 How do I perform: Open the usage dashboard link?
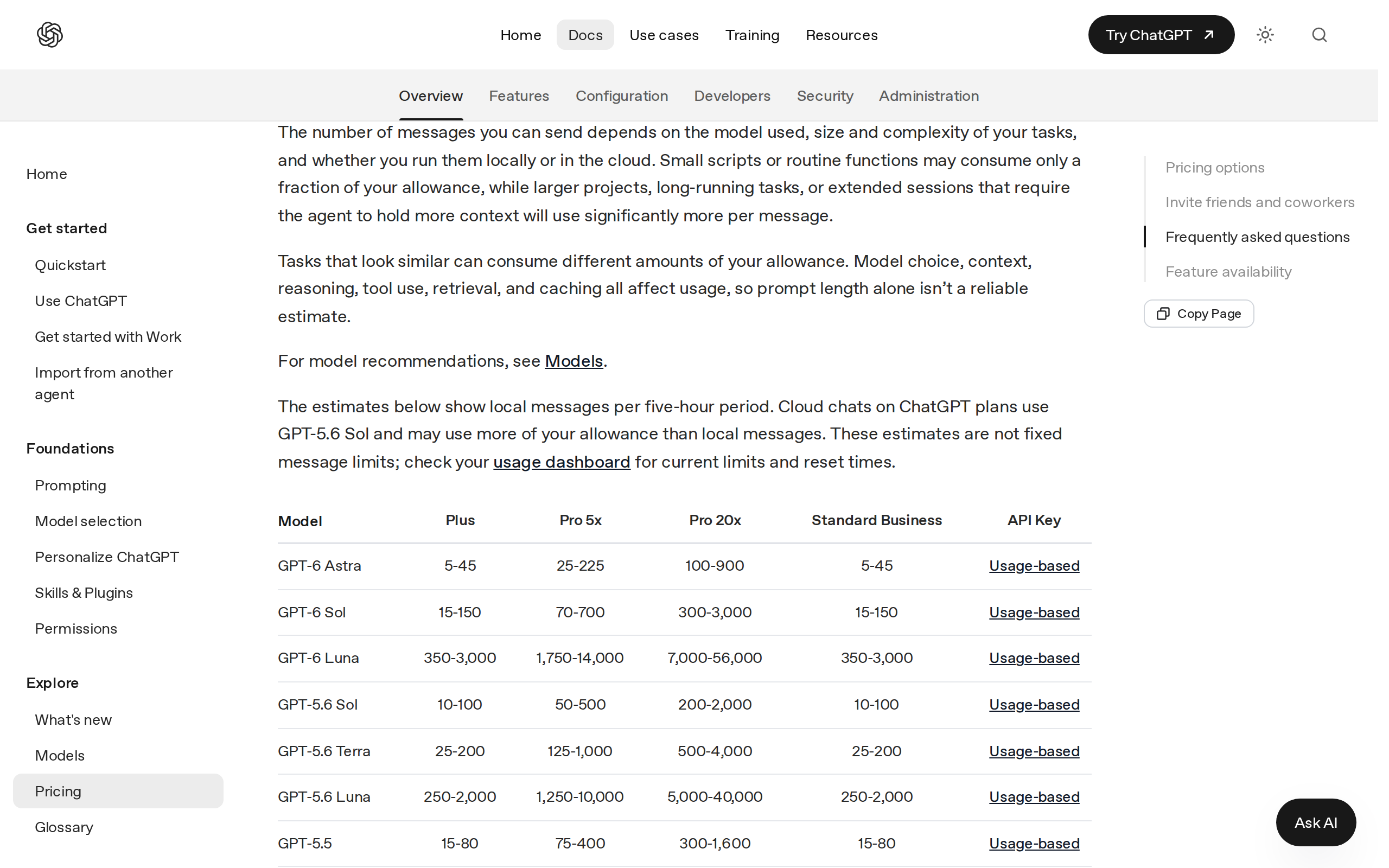point(562,462)
